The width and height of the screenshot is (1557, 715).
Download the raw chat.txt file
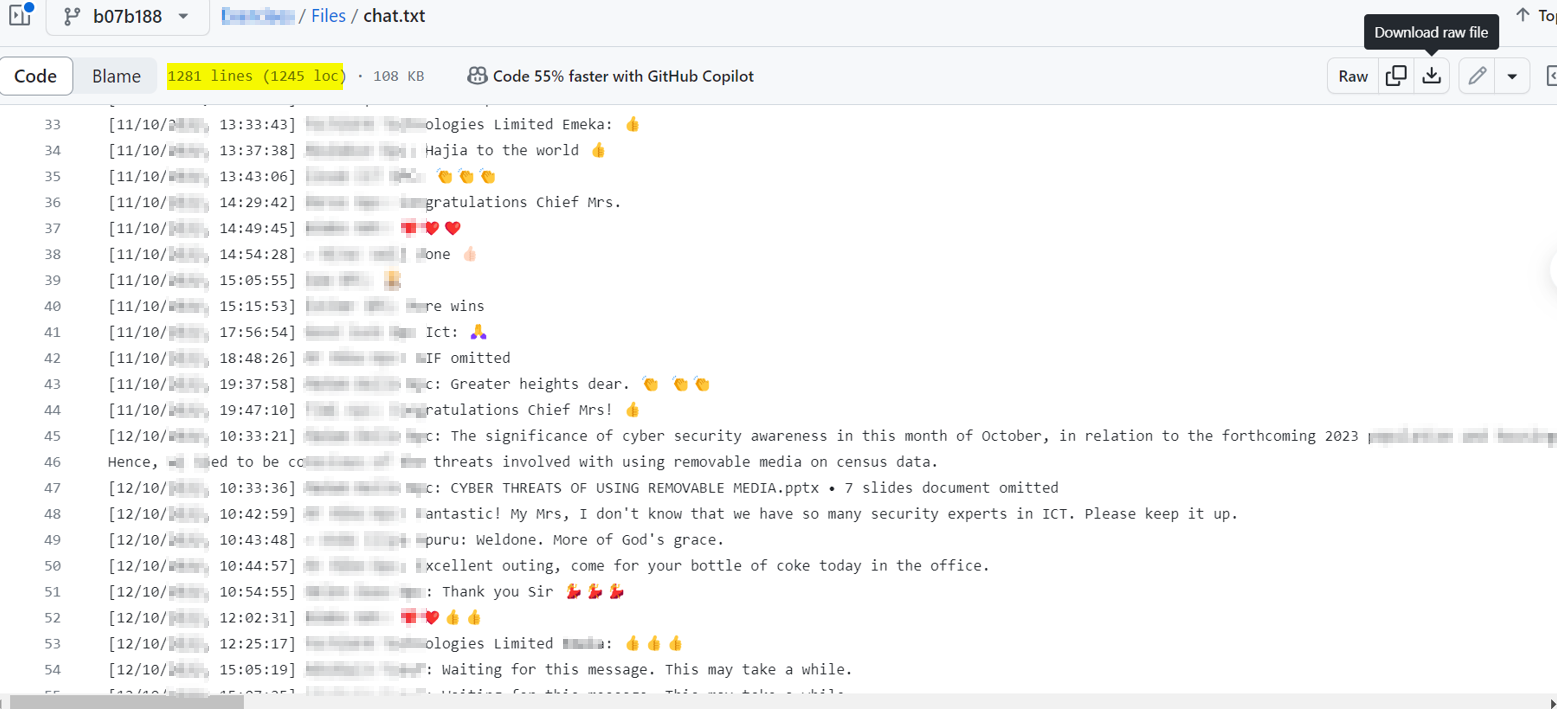tap(1431, 75)
